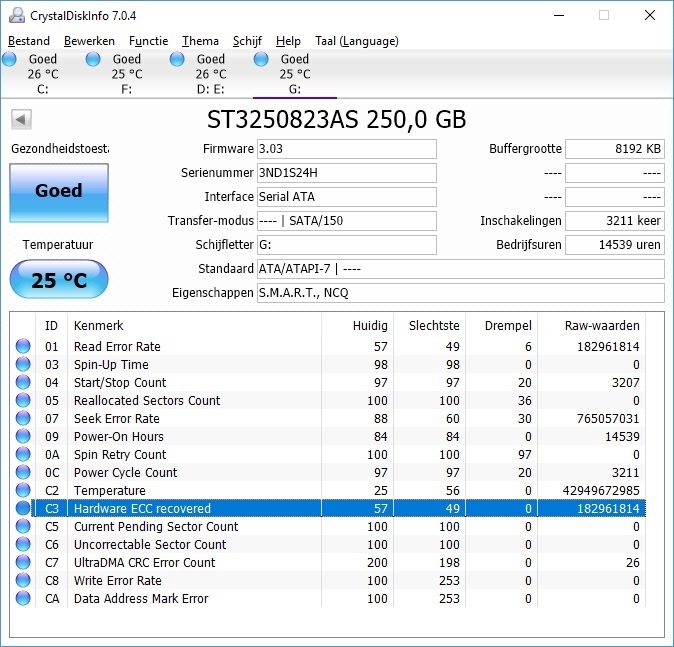Screen dimensions: 674x647
Task: Click status orb of Data Address Mark Error
Action: tap(23, 598)
